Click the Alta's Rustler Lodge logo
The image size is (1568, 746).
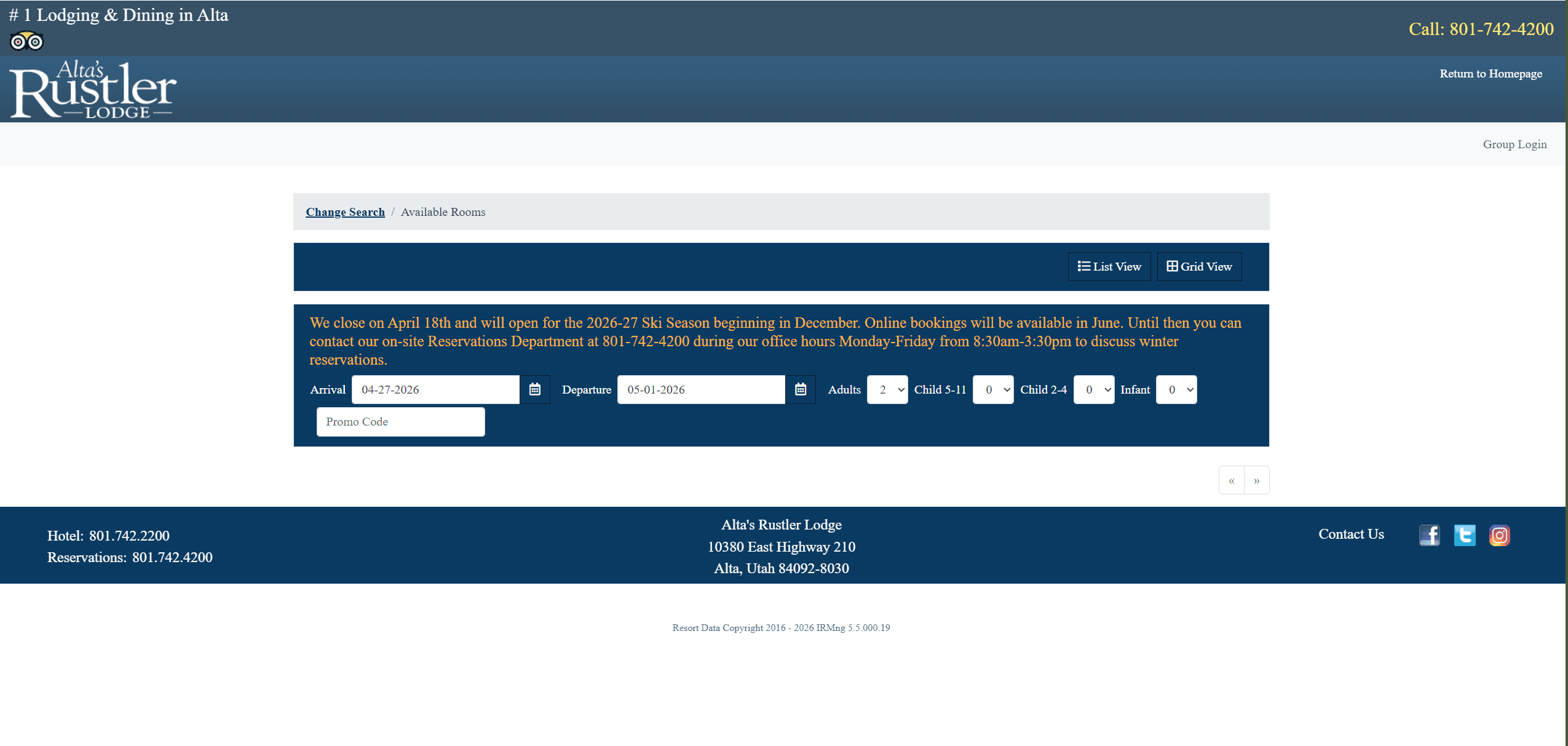tap(93, 90)
